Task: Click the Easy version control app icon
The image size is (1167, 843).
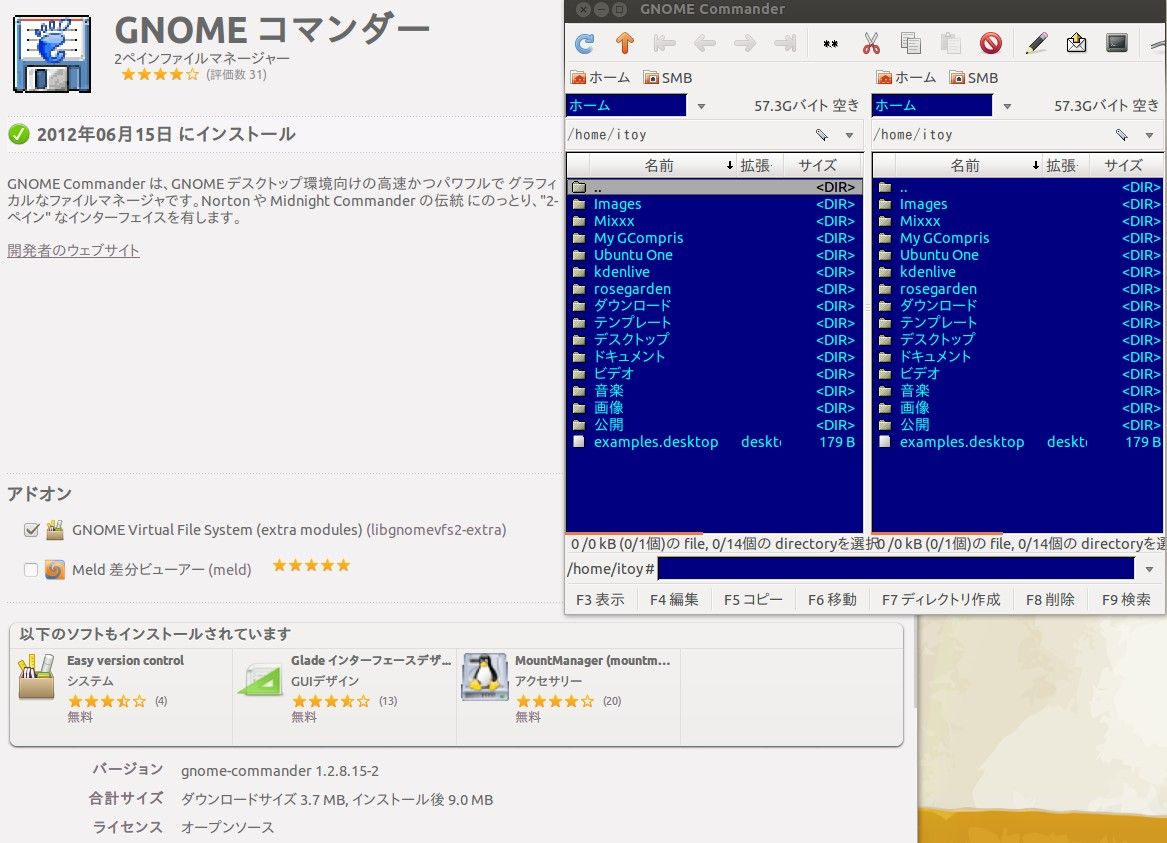Action: click(x=36, y=676)
